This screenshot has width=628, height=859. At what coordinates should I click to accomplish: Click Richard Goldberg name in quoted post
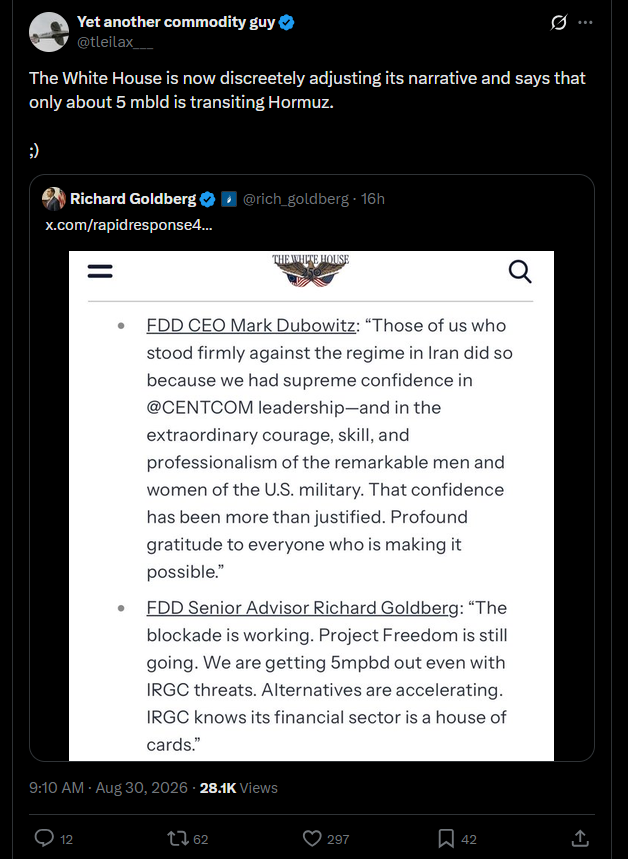tap(133, 199)
